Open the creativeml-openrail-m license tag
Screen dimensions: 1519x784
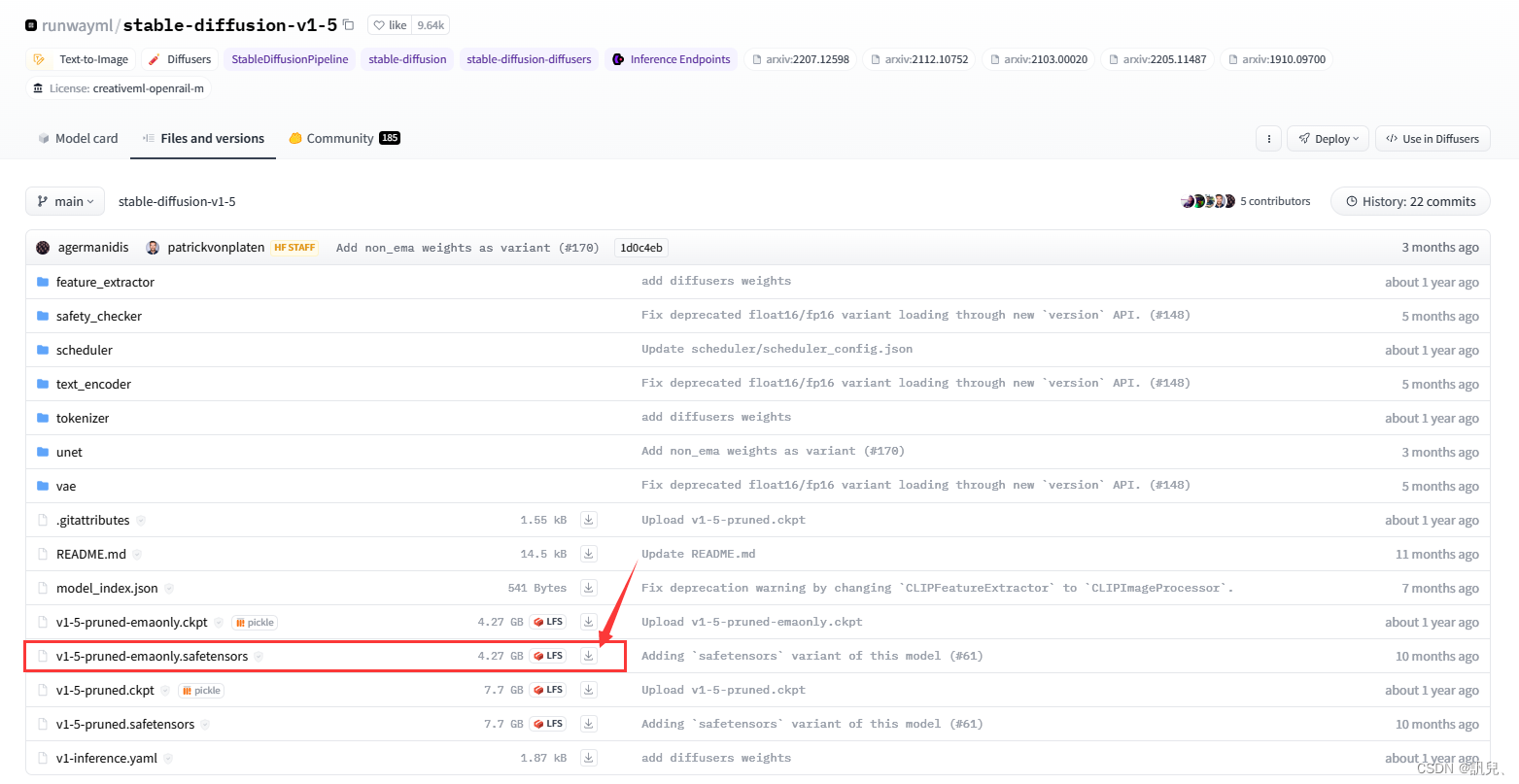pos(119,88)
